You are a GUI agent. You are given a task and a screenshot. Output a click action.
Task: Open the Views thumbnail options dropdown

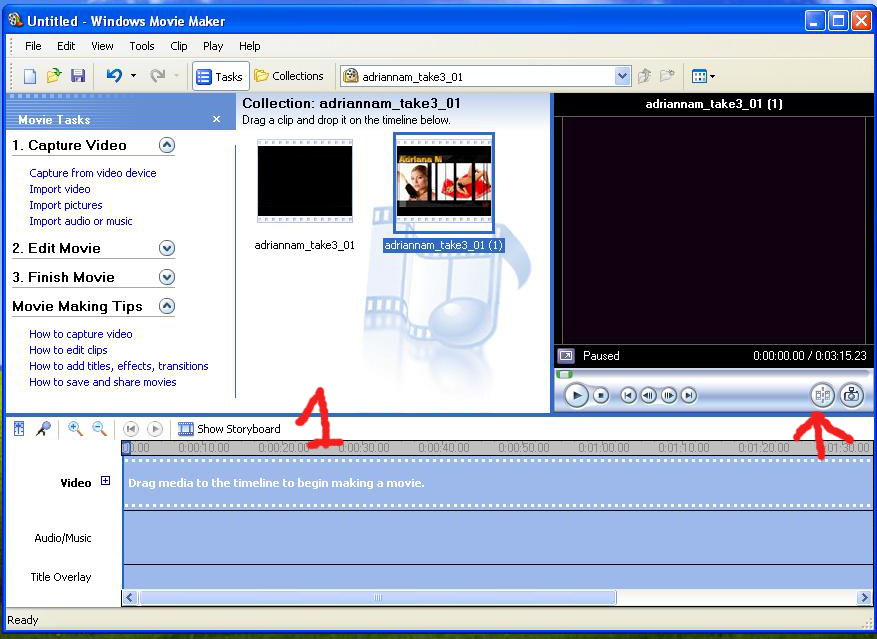(703, 76)
